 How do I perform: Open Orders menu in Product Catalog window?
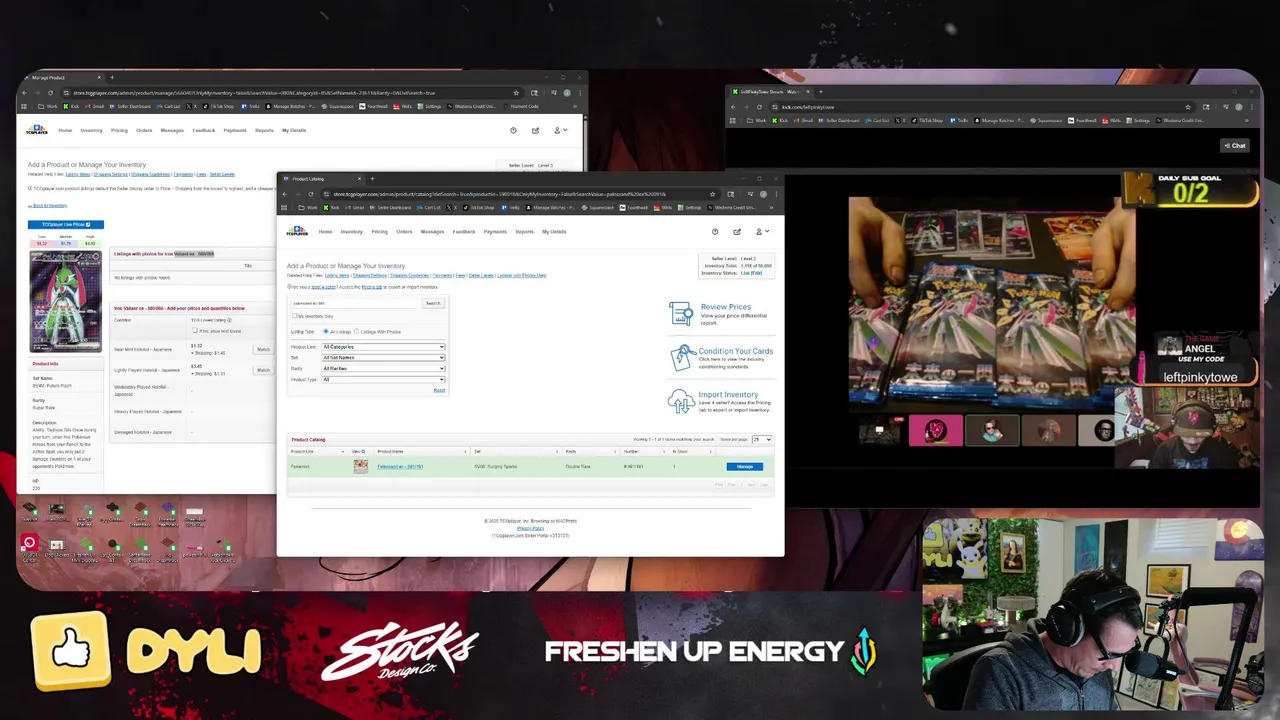click(404, 231)
